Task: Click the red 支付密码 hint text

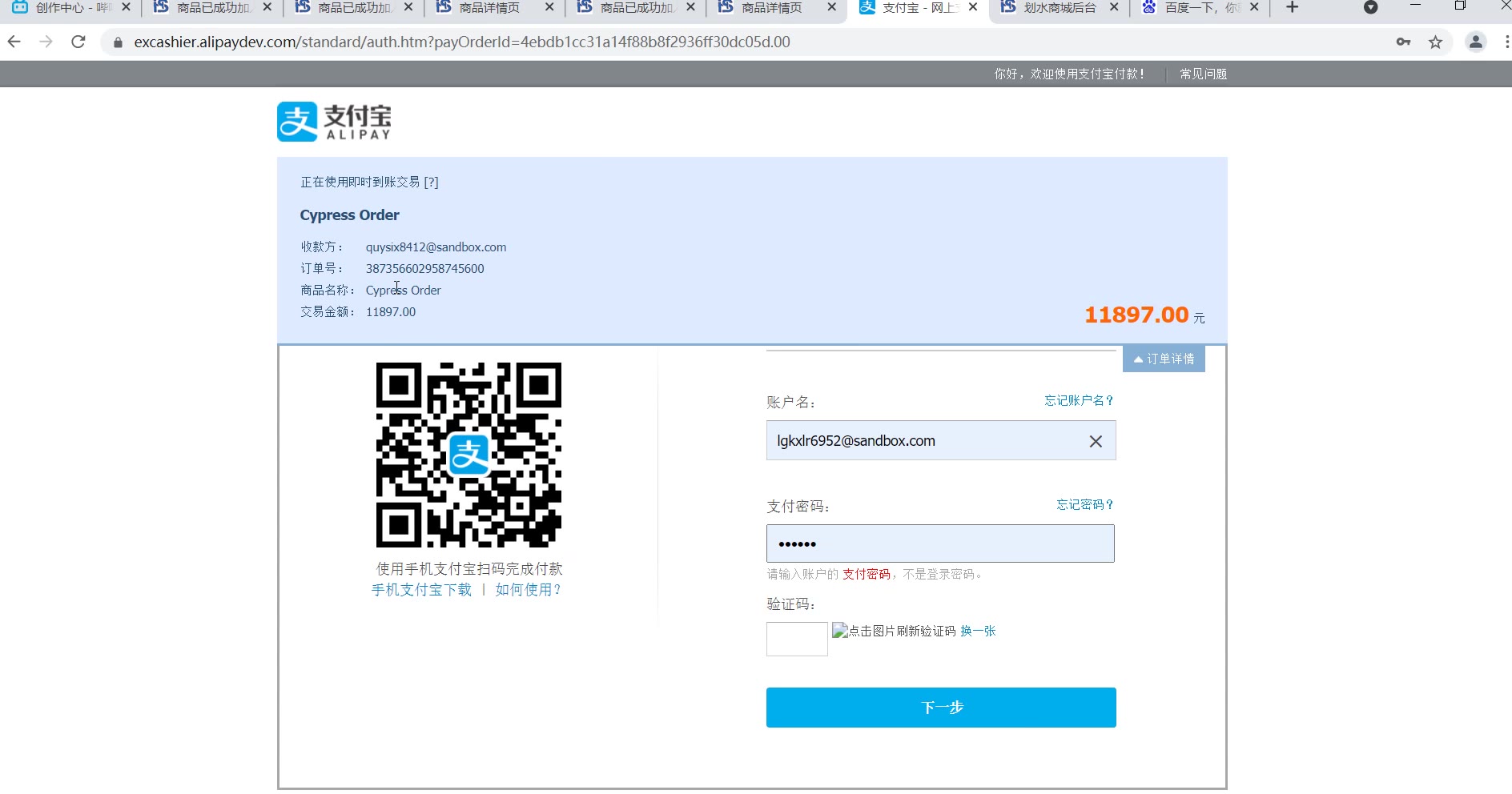Action: point(867,574)
